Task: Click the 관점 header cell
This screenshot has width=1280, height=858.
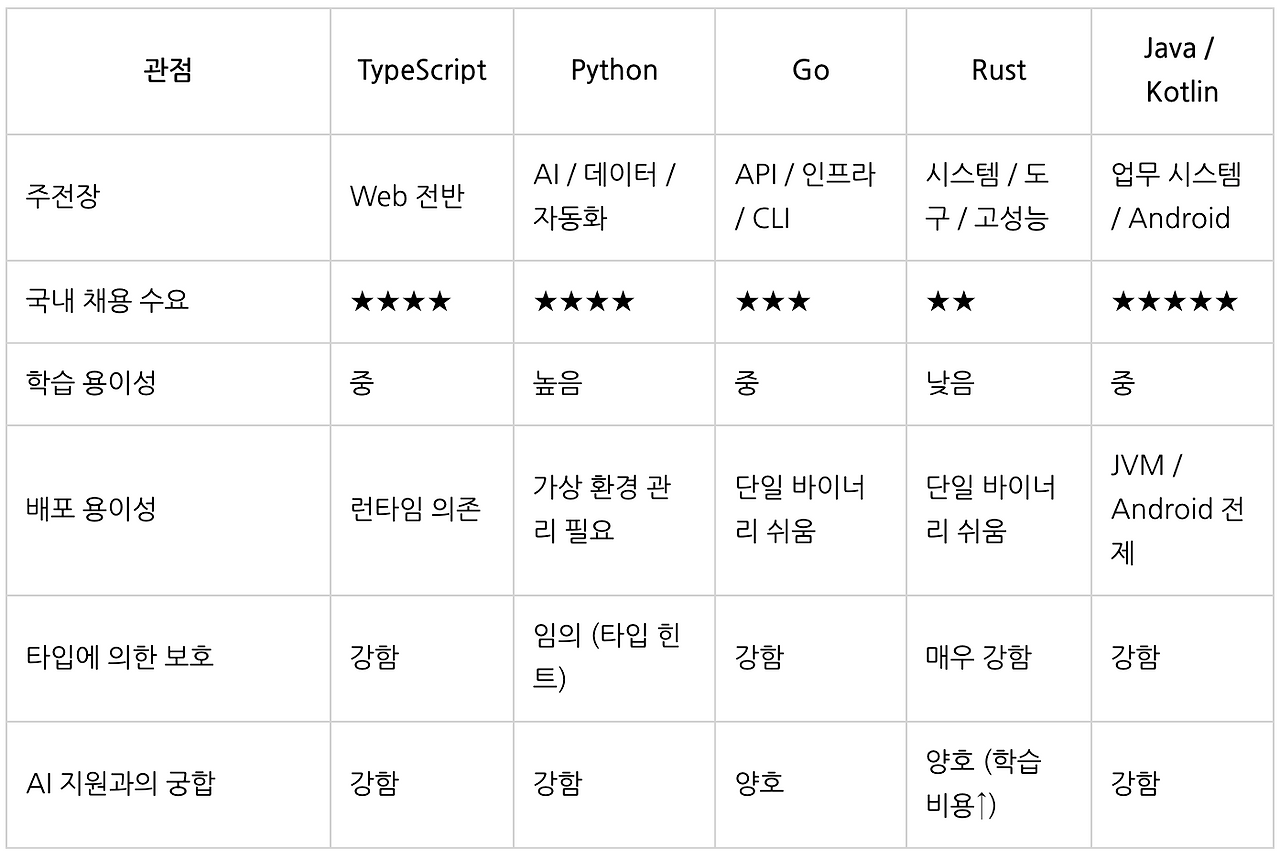Action: [167, 71]
